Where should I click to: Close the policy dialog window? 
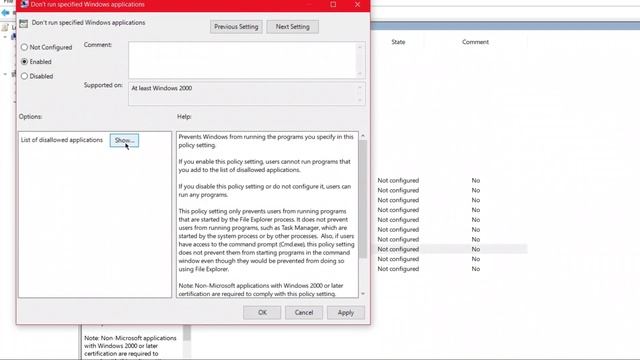[x=358, y=4]
